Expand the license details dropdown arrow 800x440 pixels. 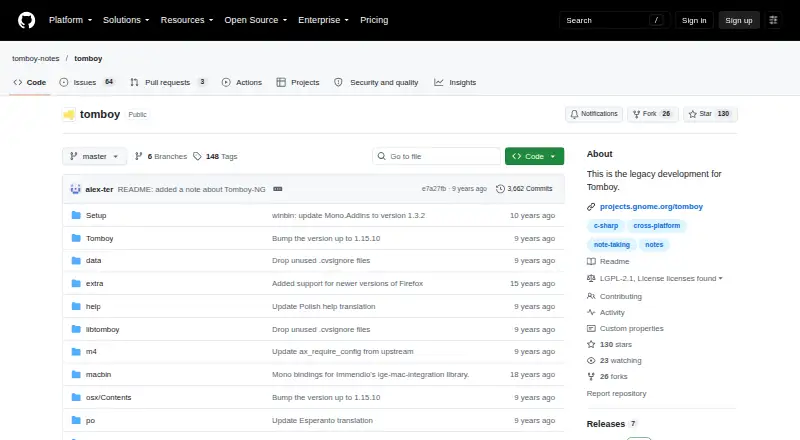pyautogui.click(x=720, y=279)
